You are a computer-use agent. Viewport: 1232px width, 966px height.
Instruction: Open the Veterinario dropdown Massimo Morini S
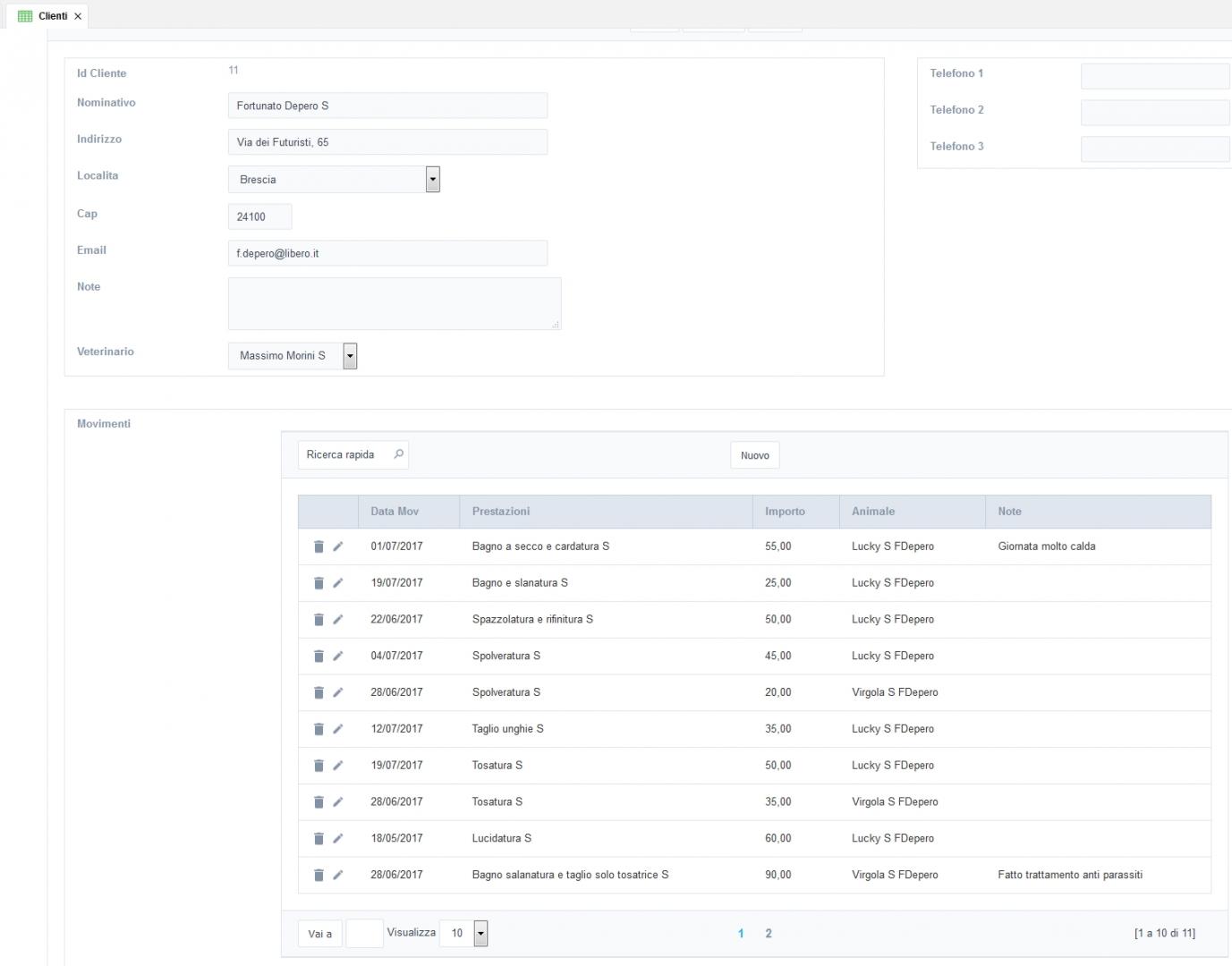351,356
